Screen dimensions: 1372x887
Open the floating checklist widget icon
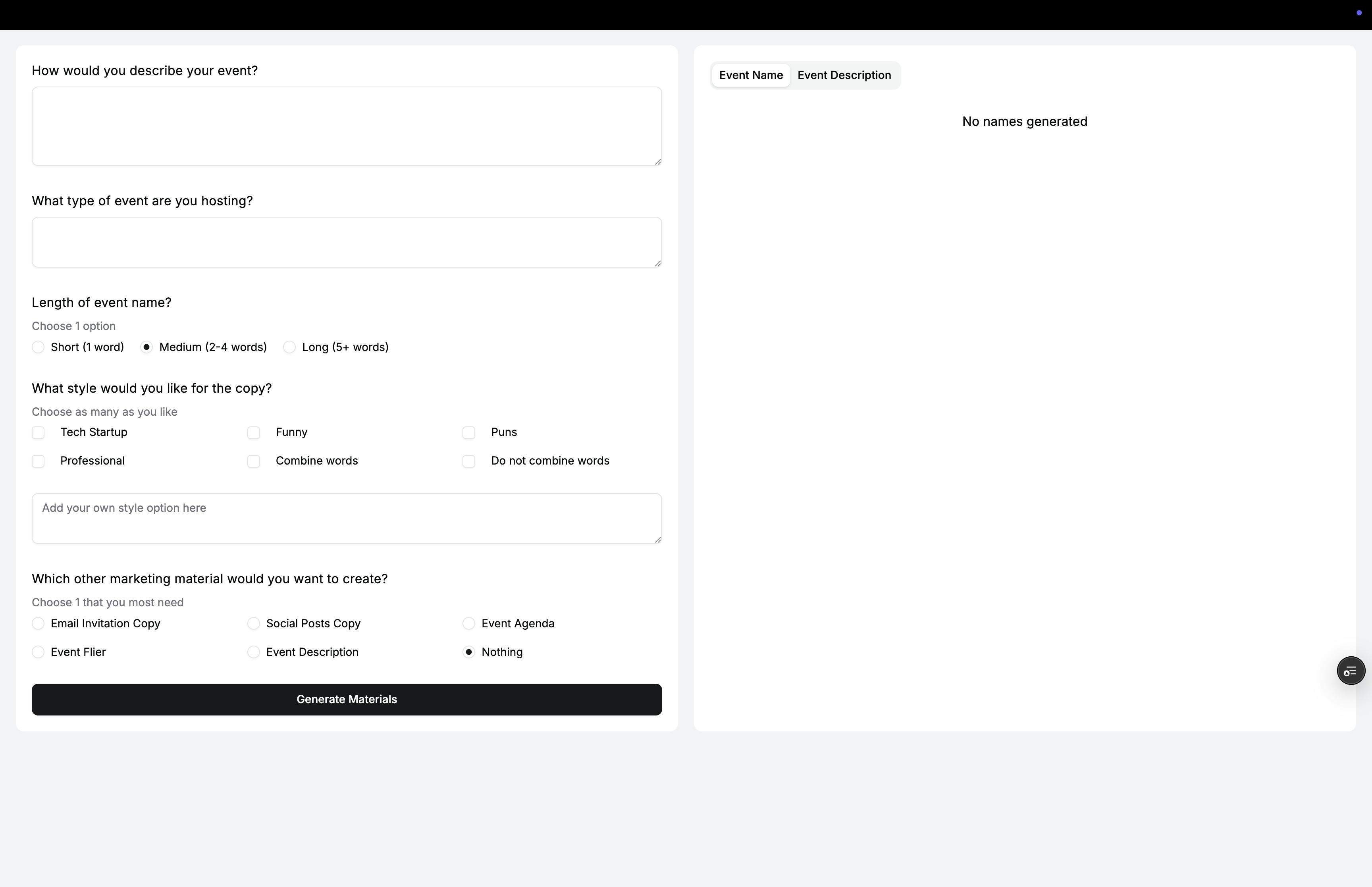[1350, 671]
